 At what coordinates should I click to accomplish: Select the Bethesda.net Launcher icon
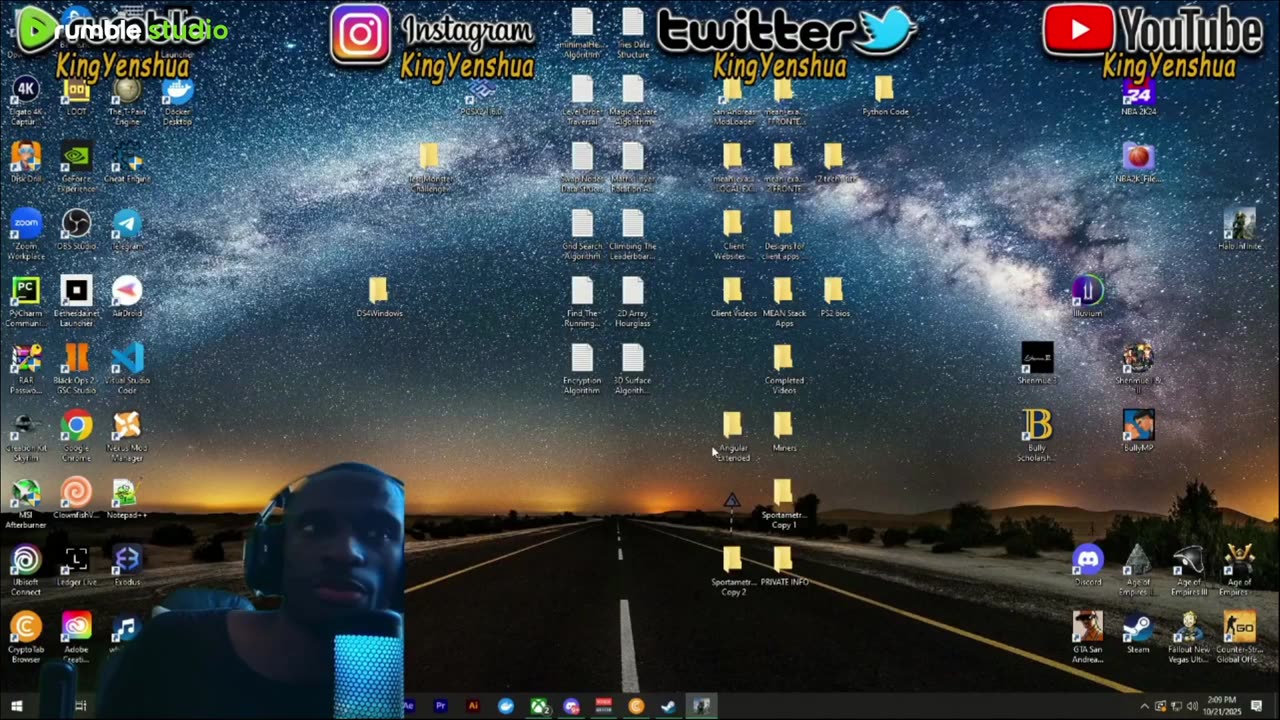click(76, 302)
